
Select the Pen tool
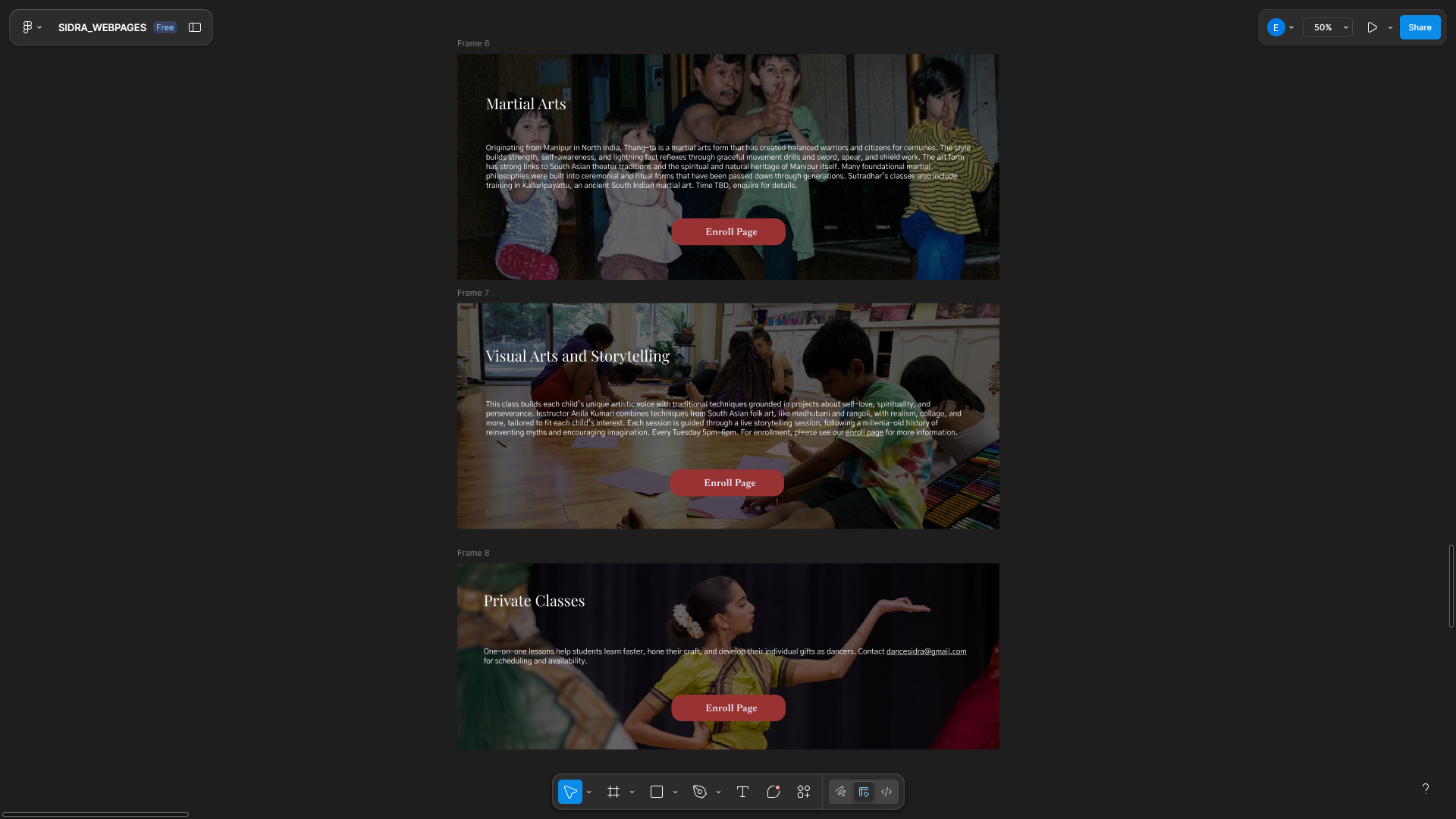pyautogui.click(x=700, y=792)
